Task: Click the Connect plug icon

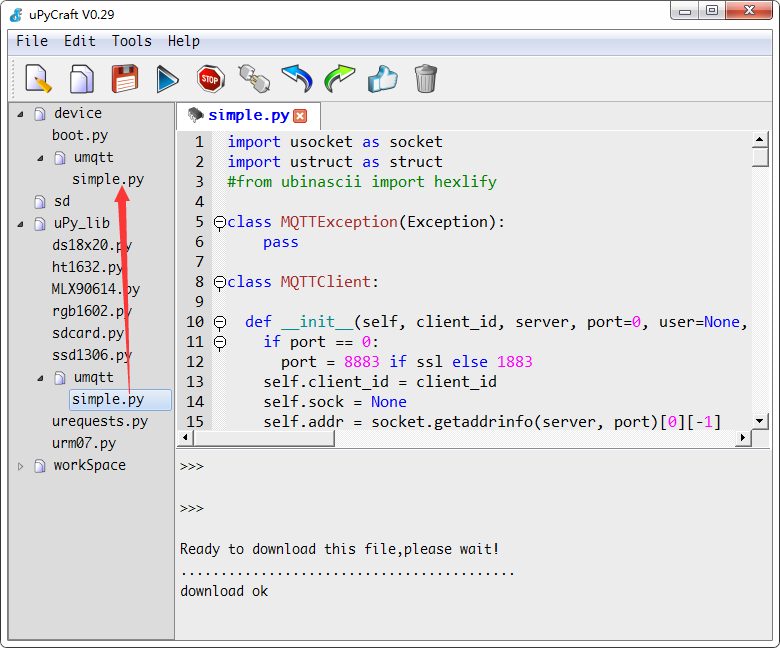Action: pos(254,79)
